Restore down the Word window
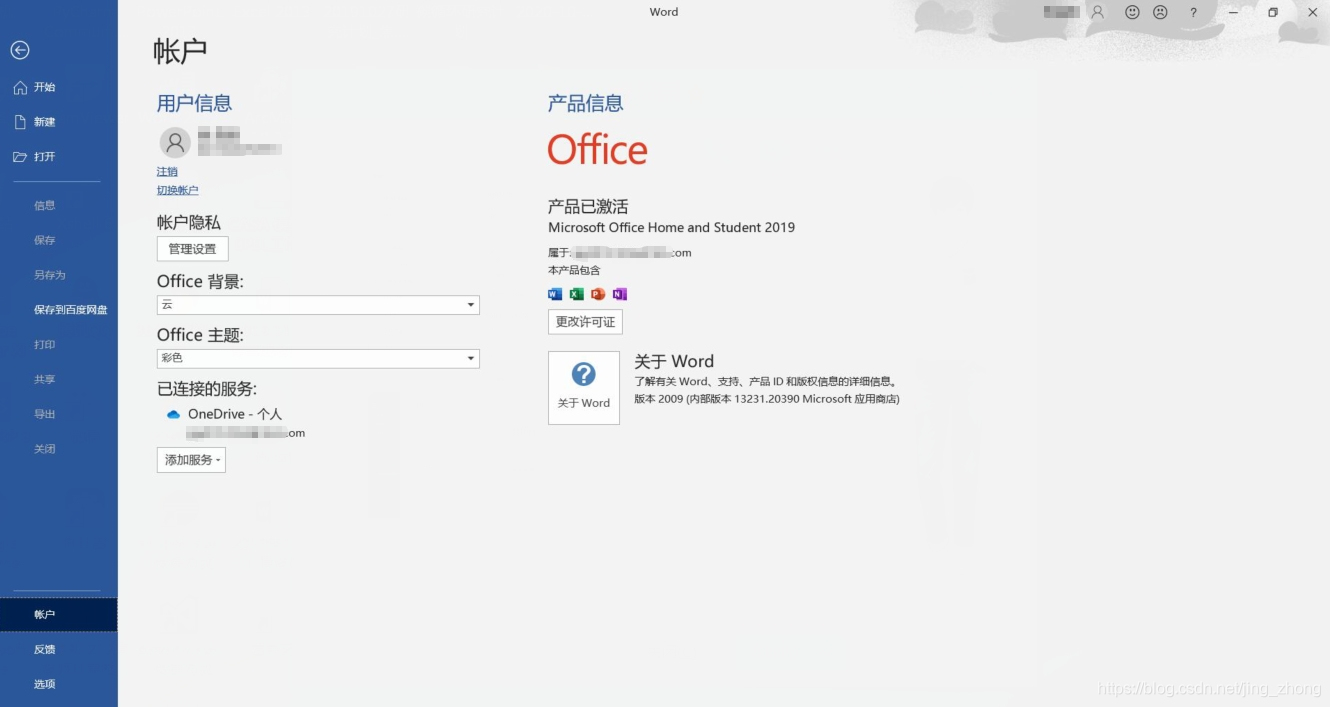Viewport: 1330px width, 707px height. click(x=1273, y=12)
